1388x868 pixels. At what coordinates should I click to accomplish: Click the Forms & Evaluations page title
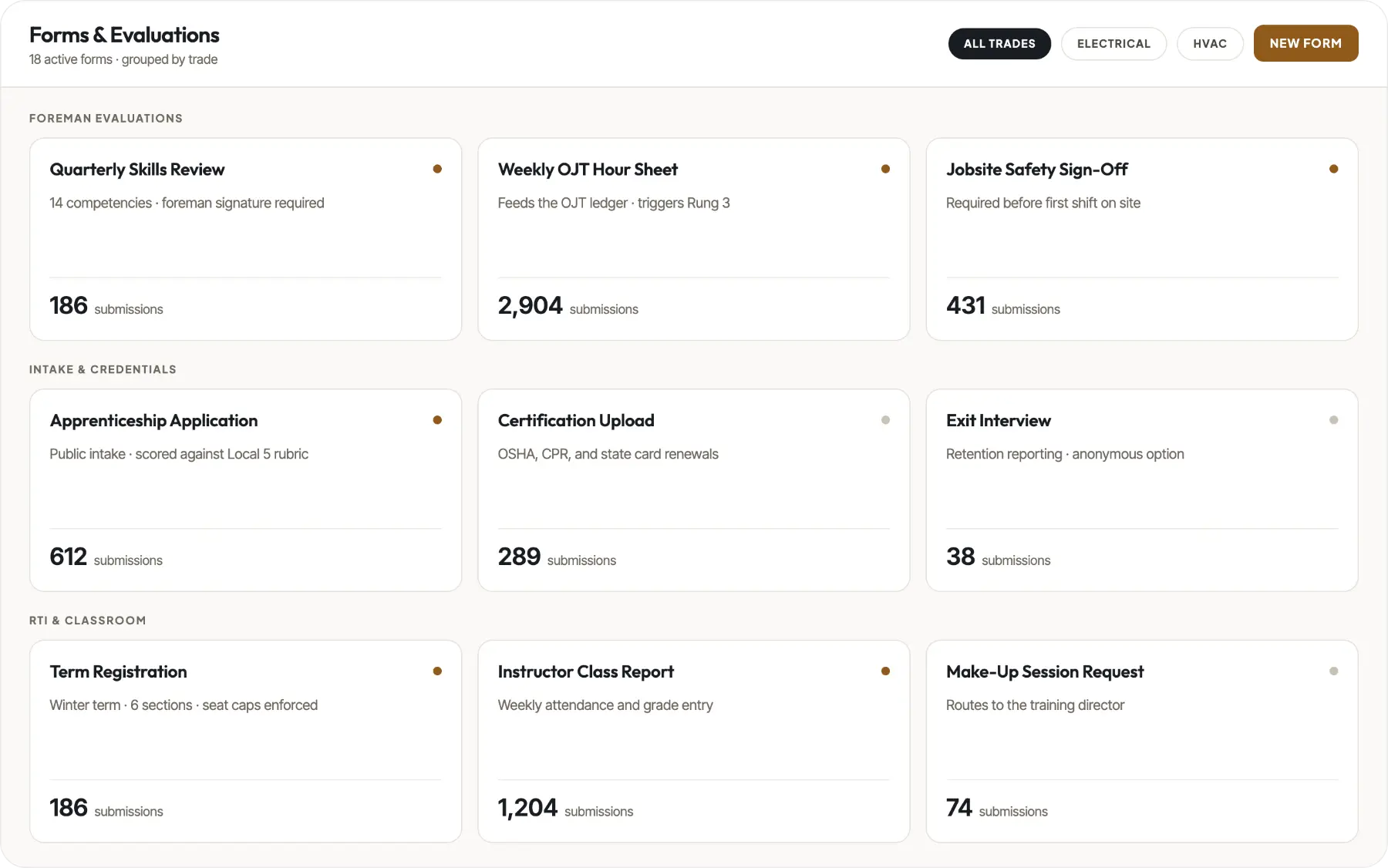pos(124,35)
